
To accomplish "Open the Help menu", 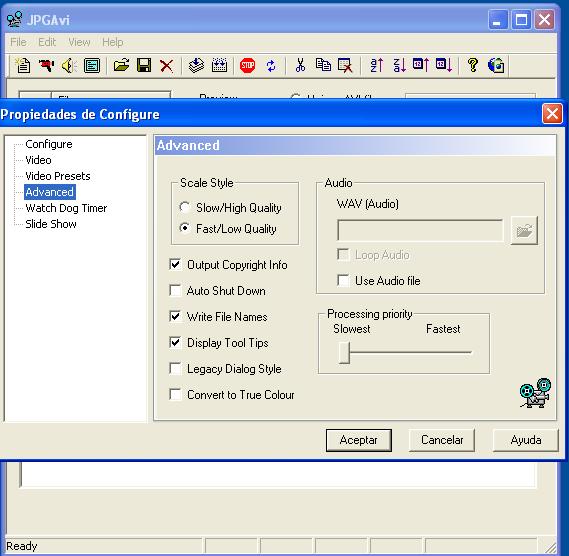I will point(112,42).
